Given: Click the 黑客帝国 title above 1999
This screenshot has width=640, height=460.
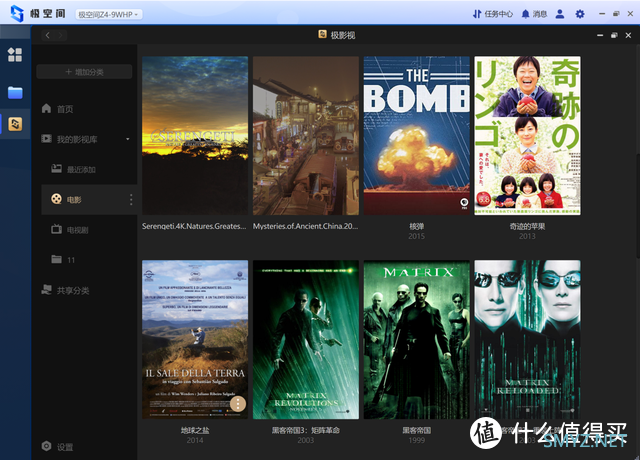Looking at the screenshot, I should [x=416, y=430].
